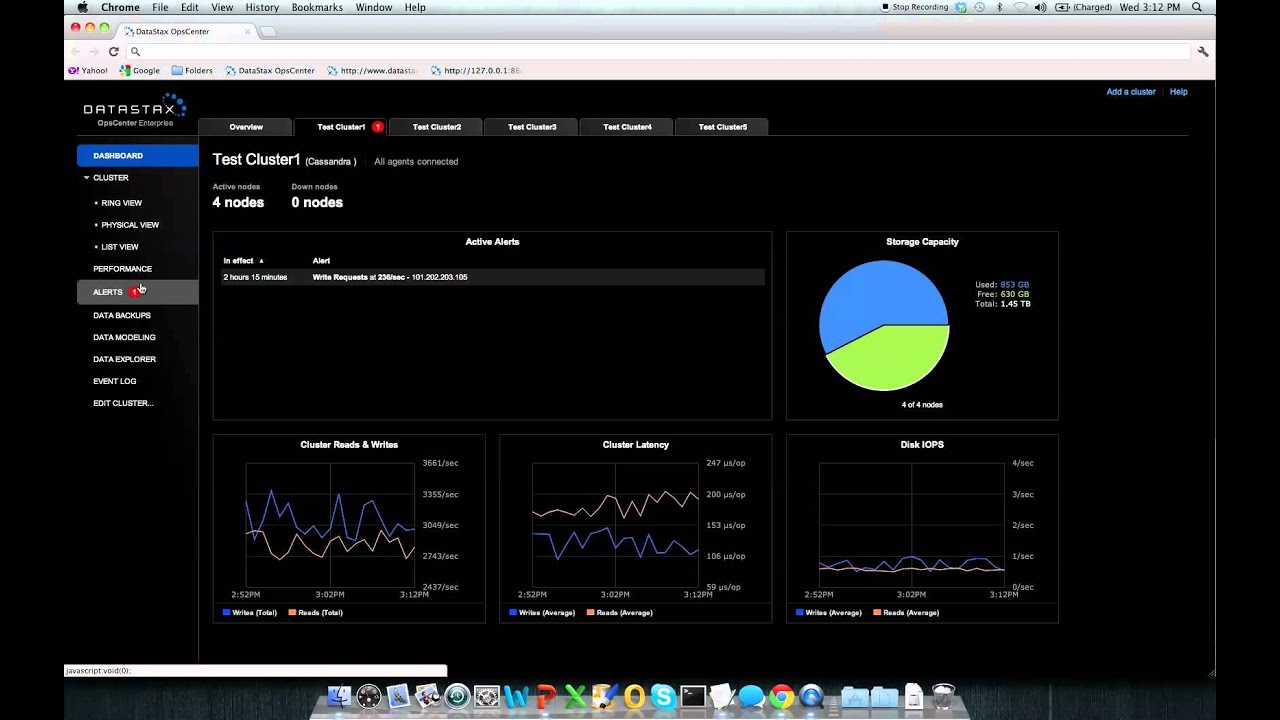This screenshot has width=1280, height=720.
Task: Open the DataStax OpsCenter bookmark
Action: pos(270,71)
